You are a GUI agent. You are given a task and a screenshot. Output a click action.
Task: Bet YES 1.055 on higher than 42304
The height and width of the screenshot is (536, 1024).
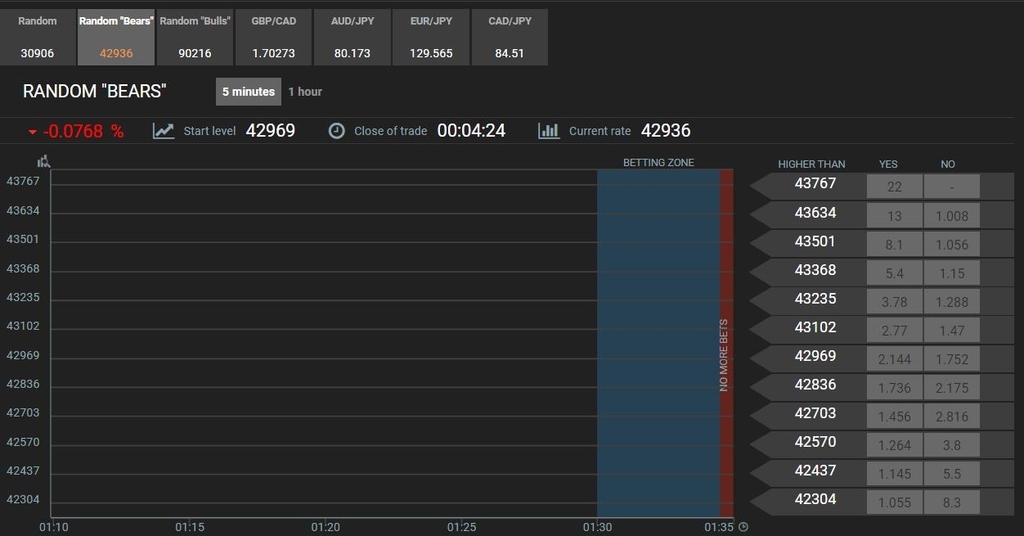pyautogui.click(x=894, y=503)
